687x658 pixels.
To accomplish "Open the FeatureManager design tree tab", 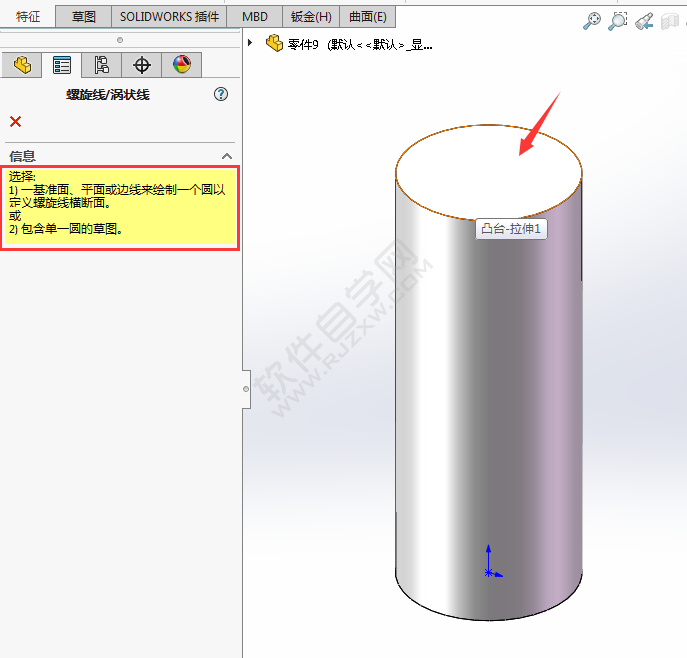I will pyautogui.click(x=22, y=65).
